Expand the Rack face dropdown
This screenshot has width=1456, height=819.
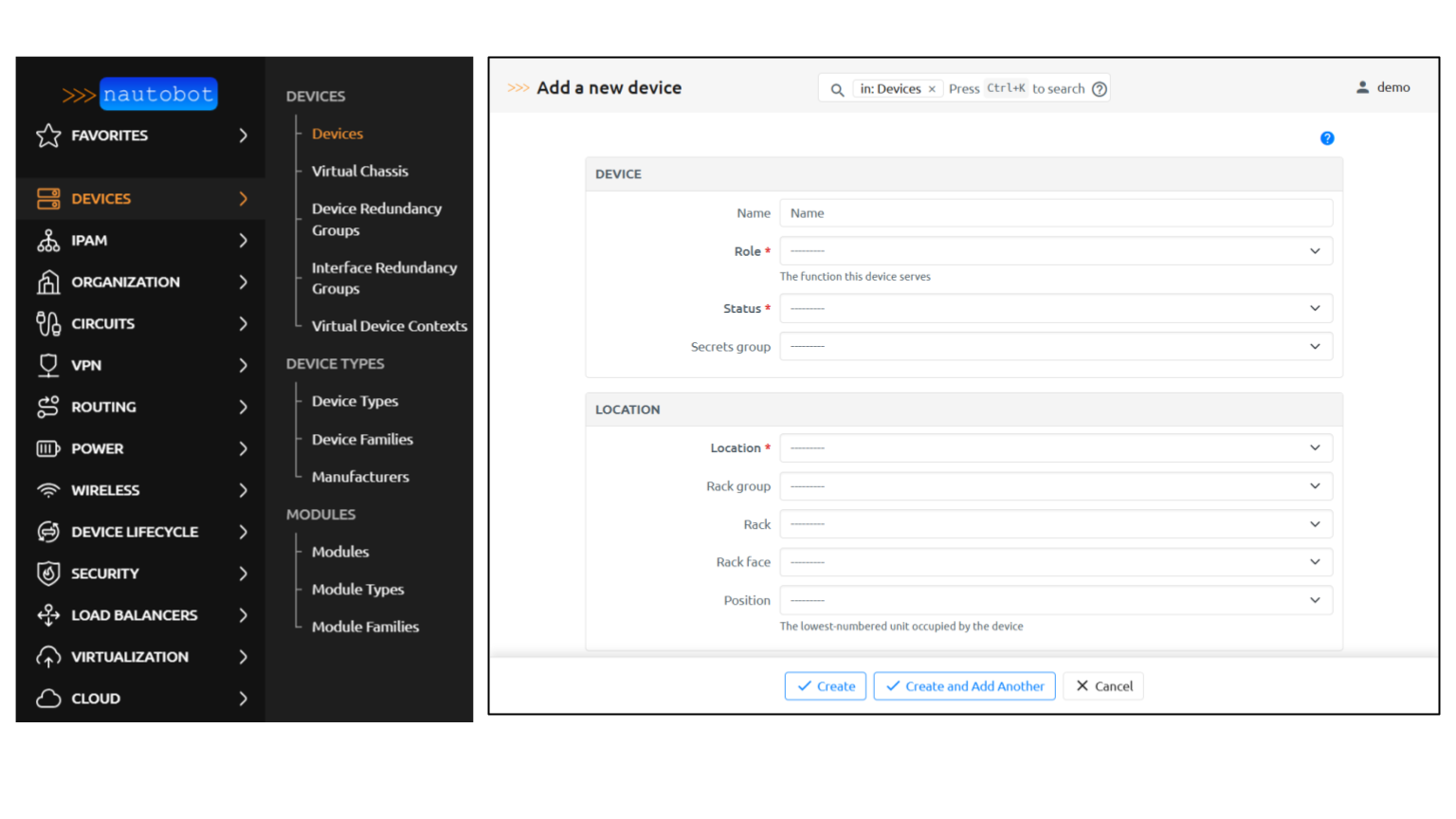[1055, 562]
